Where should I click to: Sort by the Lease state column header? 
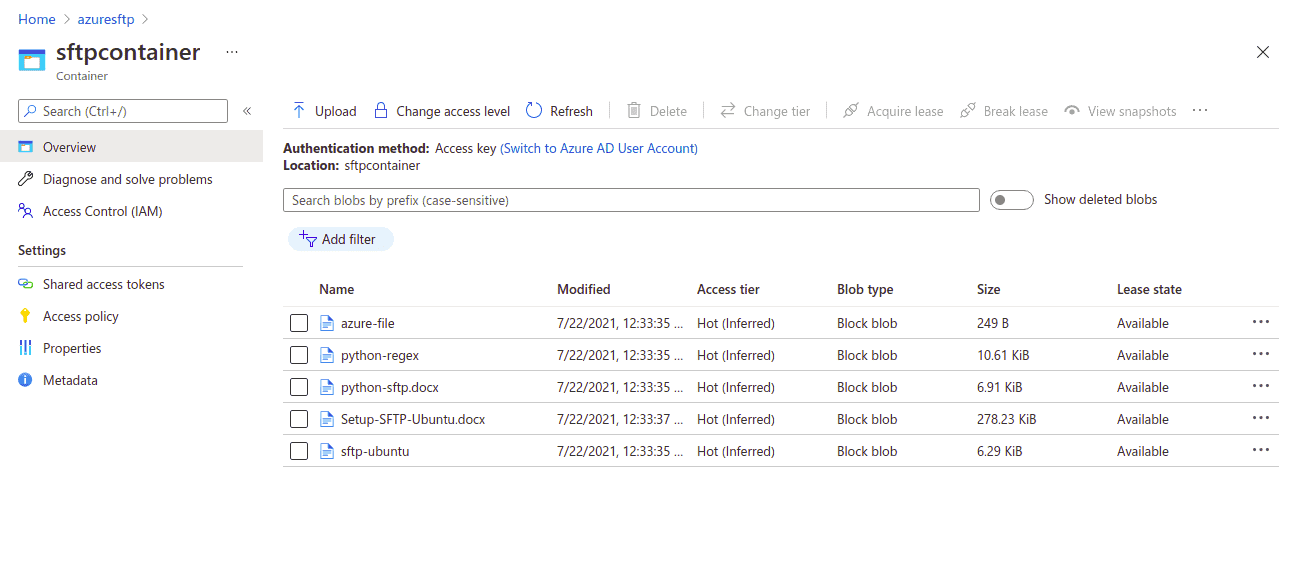point(1149,289)
